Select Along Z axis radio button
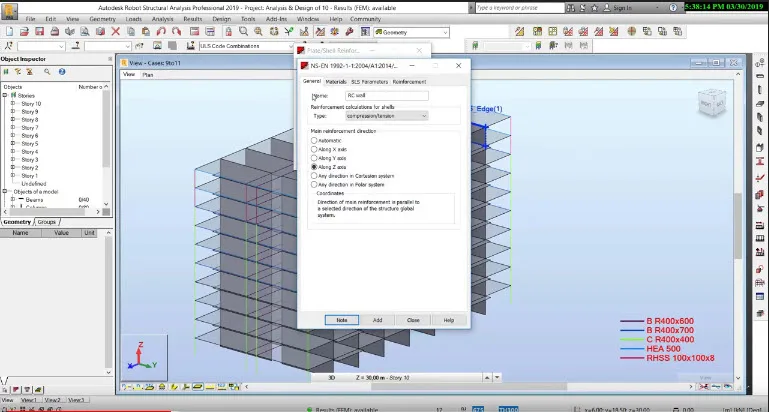Image resolution: width=769 pixels, height=412 pixels. (x=314, y=167)
